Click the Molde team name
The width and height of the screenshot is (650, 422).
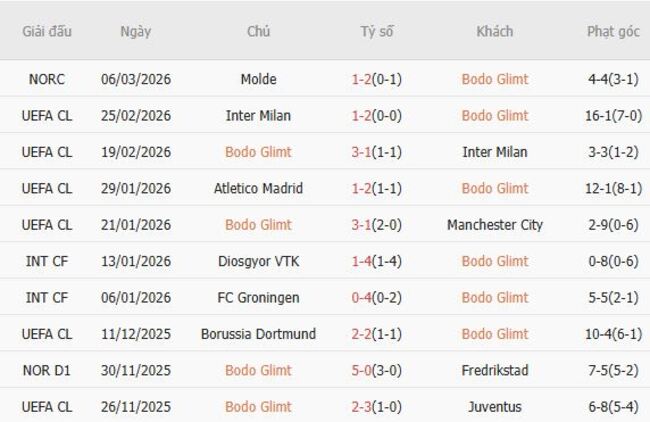tap(258, 79)
